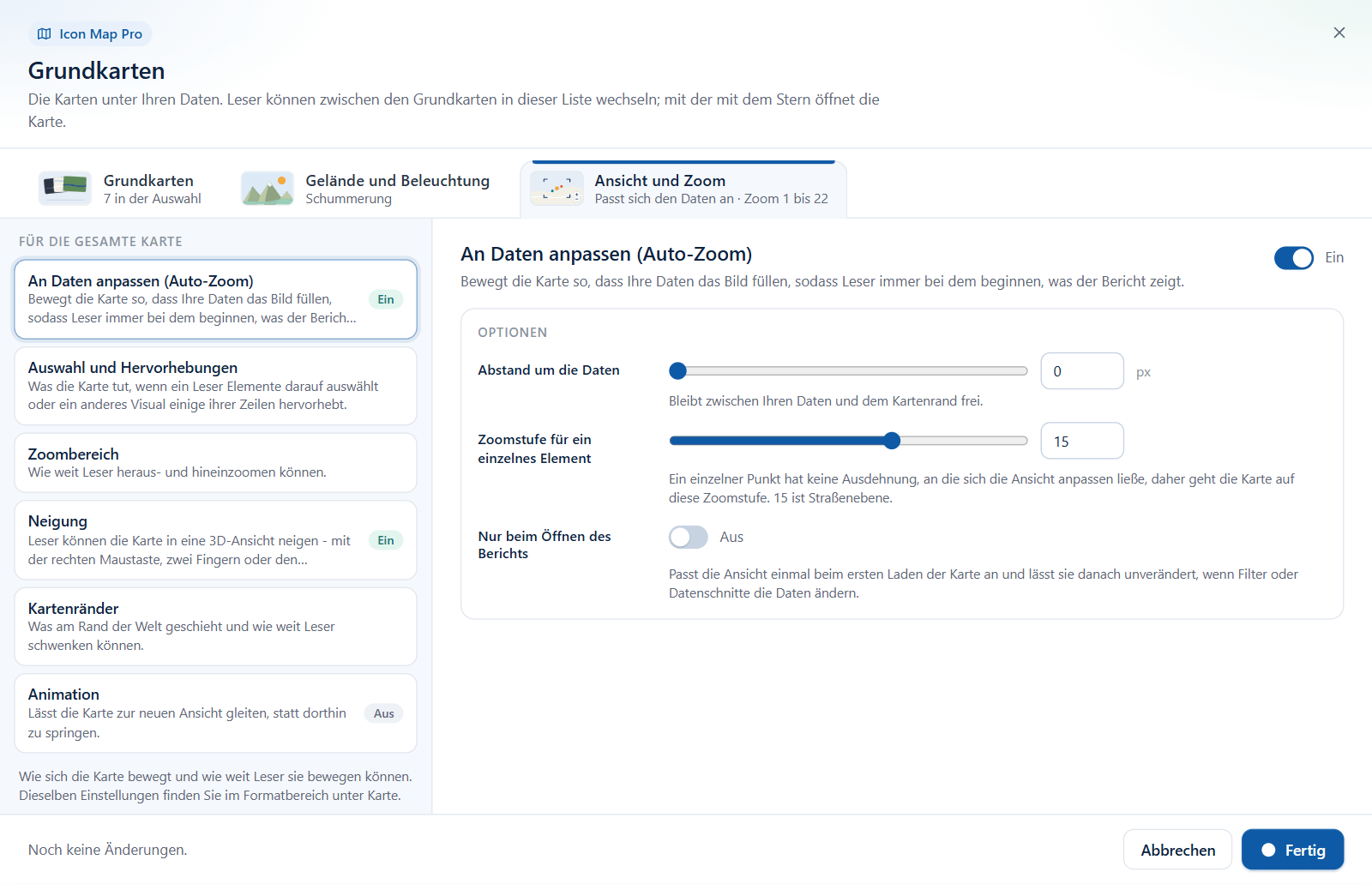Click the Ansicht und Zoom tab icon
The width and height of the screenshot is (1372, 884).
(557, 188)
